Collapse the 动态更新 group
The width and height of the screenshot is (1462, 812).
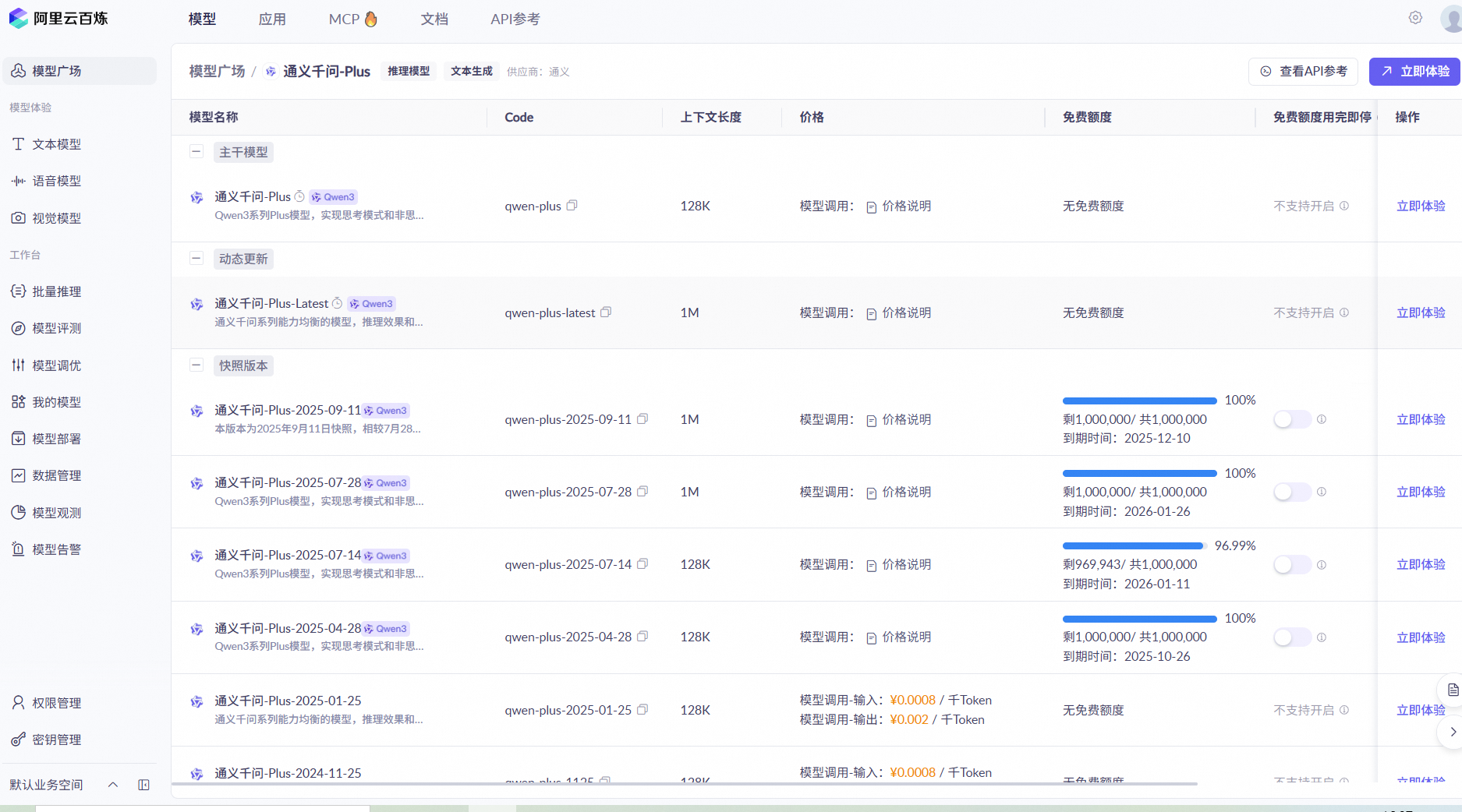pyautogui.click(x=196, y=259)
